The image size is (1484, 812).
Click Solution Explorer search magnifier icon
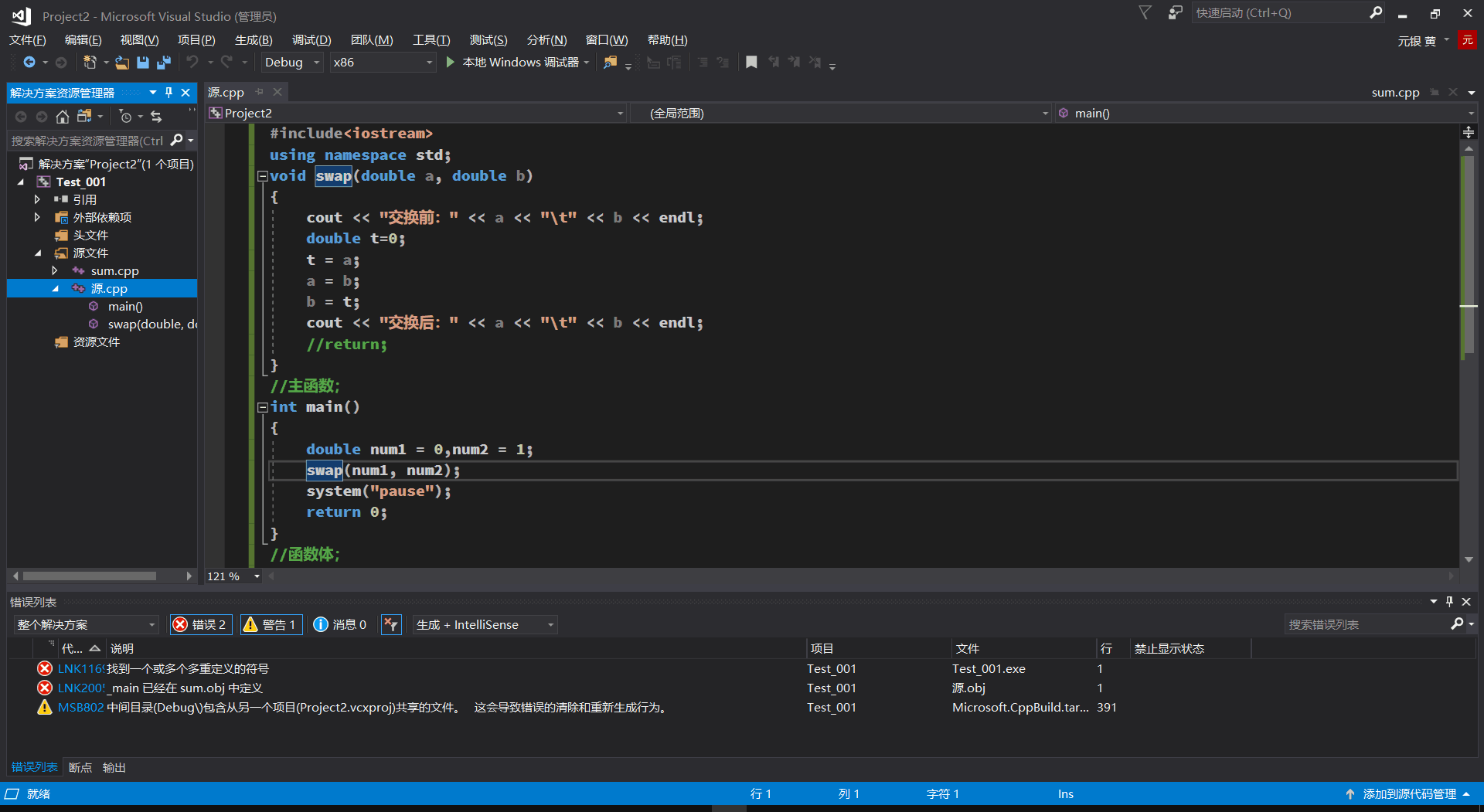click(x=176, y=140)
